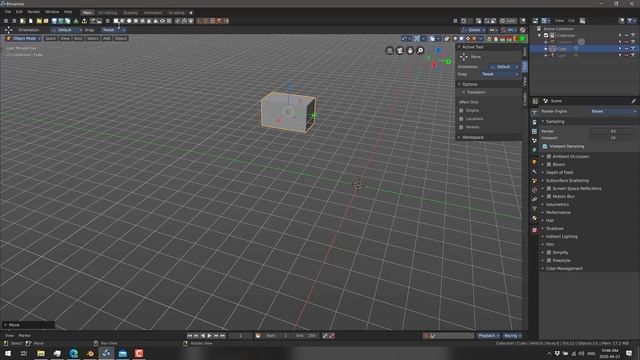Set the End frame 250 field
Viewport: 640px width, 360px height.
pos(306,336)
